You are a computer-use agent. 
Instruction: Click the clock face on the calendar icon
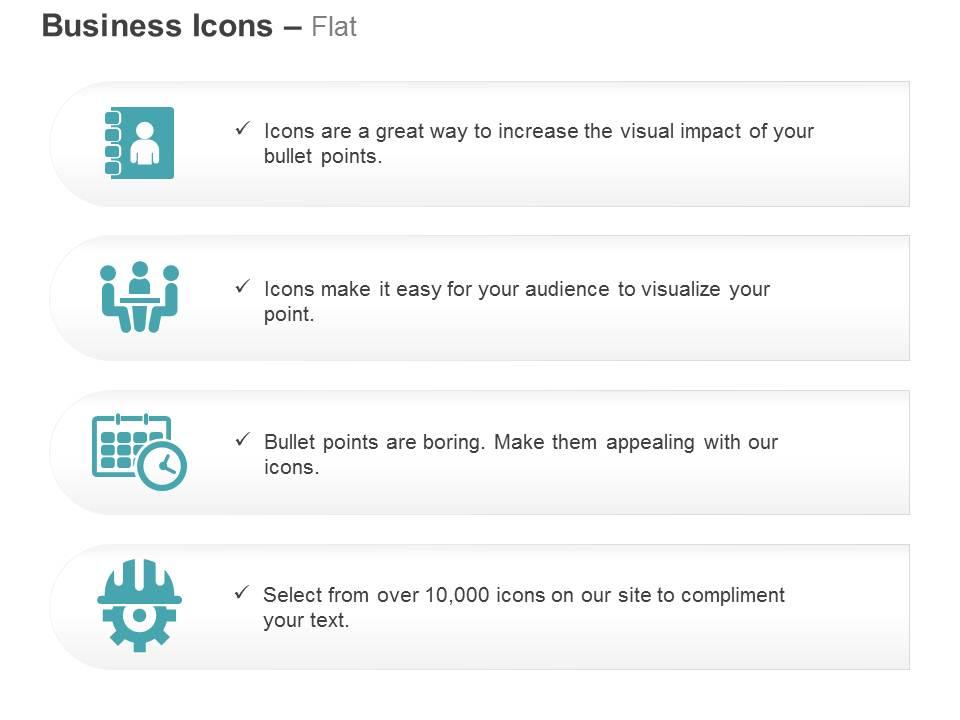point(162,466)
